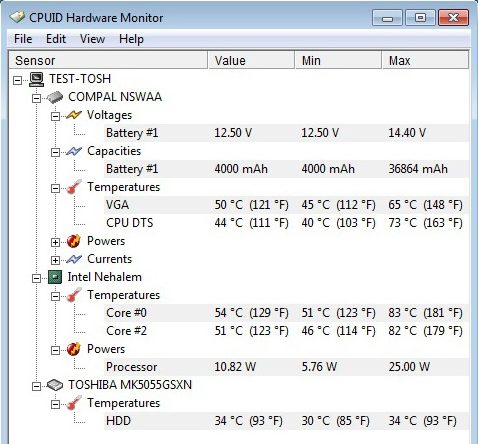The image size is (478, 444).
Task: Click the Voltages lightning icon
Action: (74, 115)
